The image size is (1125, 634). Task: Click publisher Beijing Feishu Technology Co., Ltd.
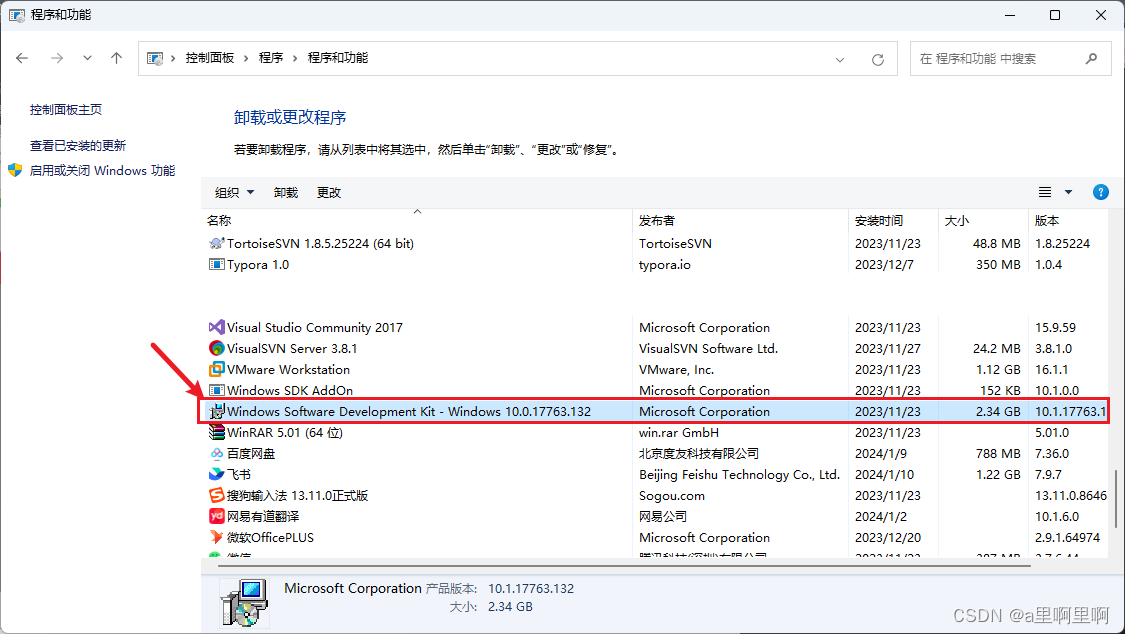[739, 474]
